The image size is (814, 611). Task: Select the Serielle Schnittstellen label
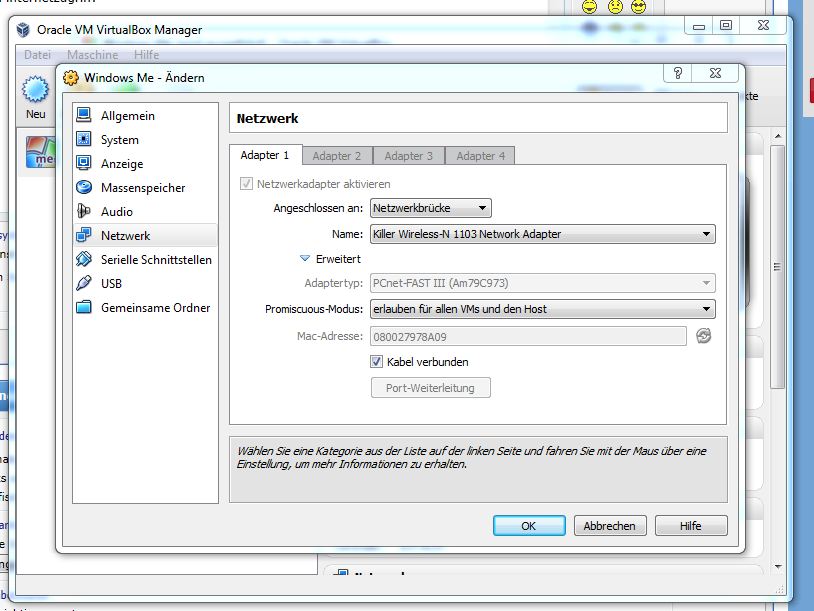coord(156,260)
